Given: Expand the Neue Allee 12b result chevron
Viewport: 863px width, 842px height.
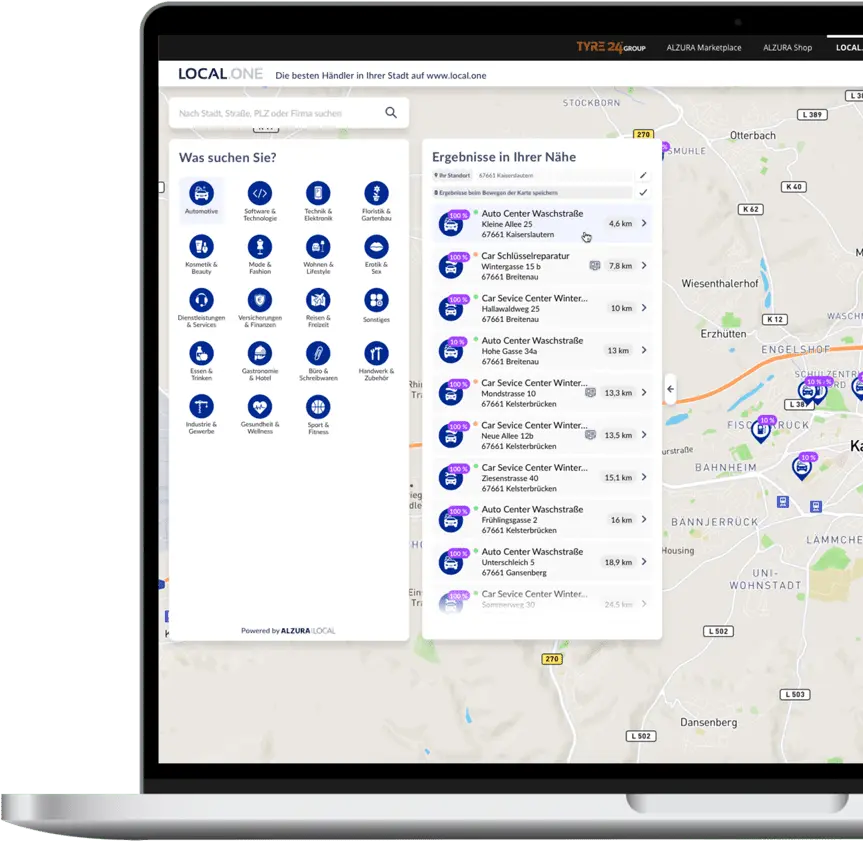Looking at the screenshot, I should 644,435.
